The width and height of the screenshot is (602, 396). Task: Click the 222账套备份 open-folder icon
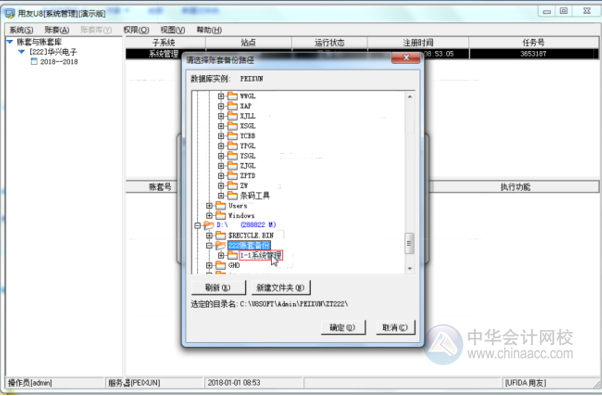click(220, 245)
